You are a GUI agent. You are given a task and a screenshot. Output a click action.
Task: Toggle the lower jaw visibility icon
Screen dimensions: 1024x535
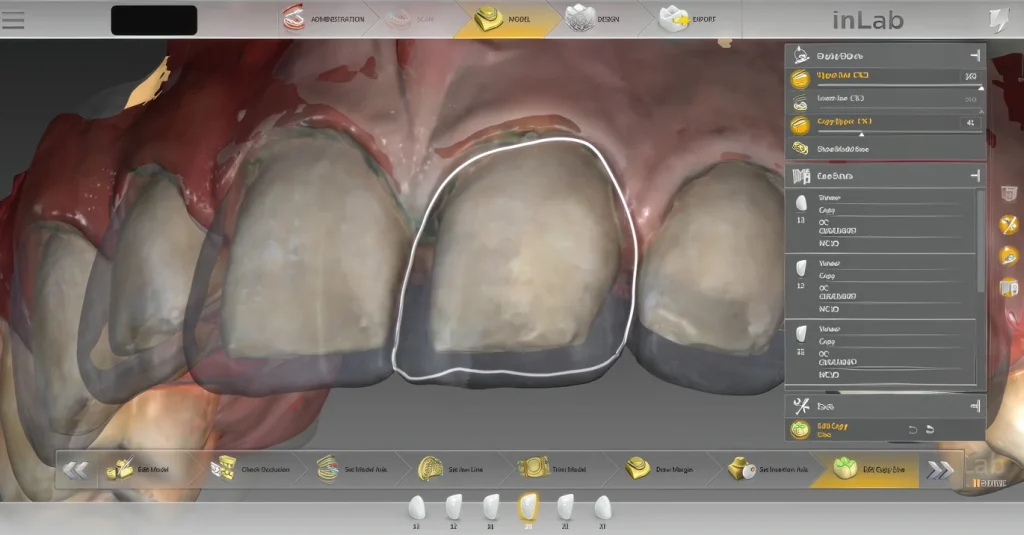[x=801, y=101]
